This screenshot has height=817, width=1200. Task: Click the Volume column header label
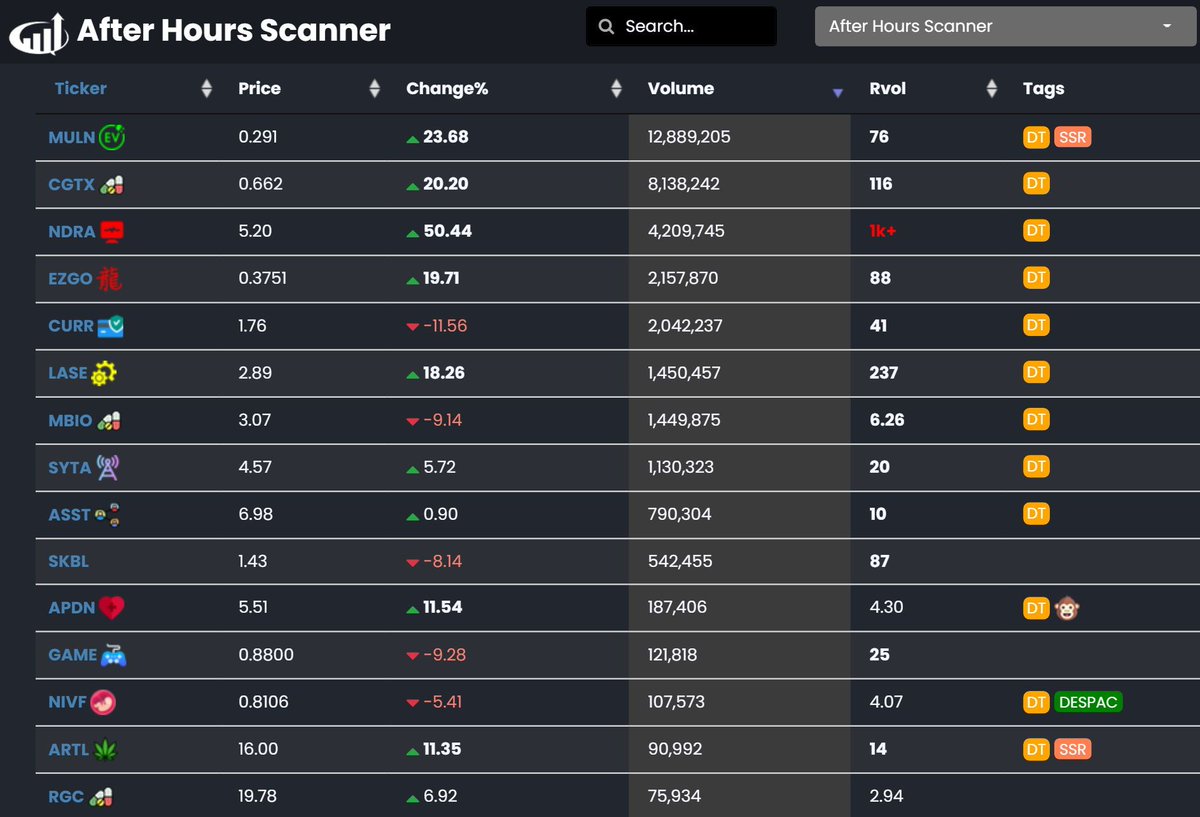pyautogui.click(x=681, y=88)
